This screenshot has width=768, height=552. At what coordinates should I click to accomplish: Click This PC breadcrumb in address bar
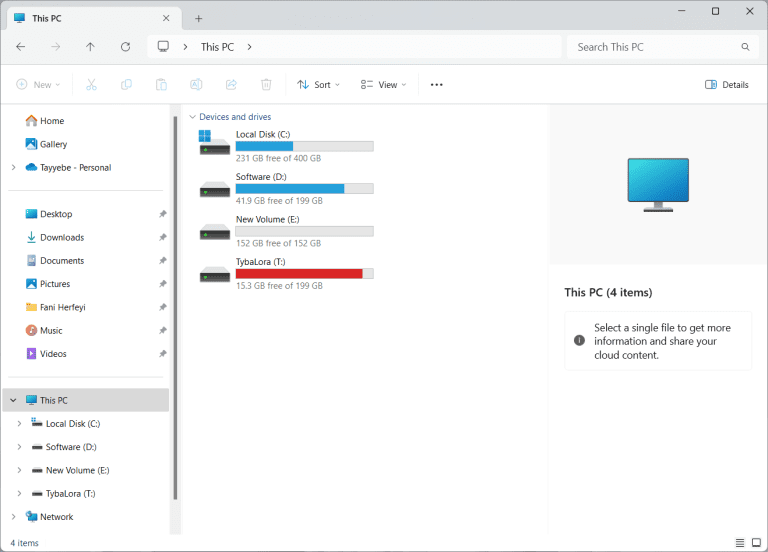click(x=217, y=47)
